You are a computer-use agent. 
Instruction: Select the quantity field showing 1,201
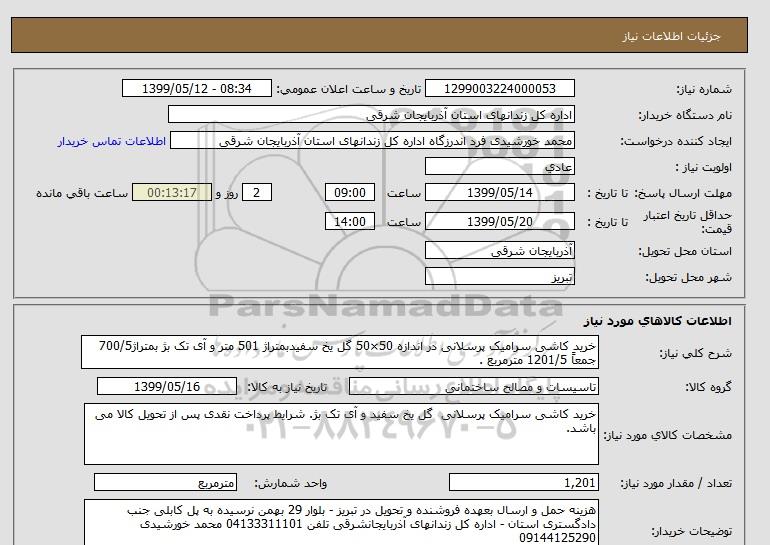point(523,483)
